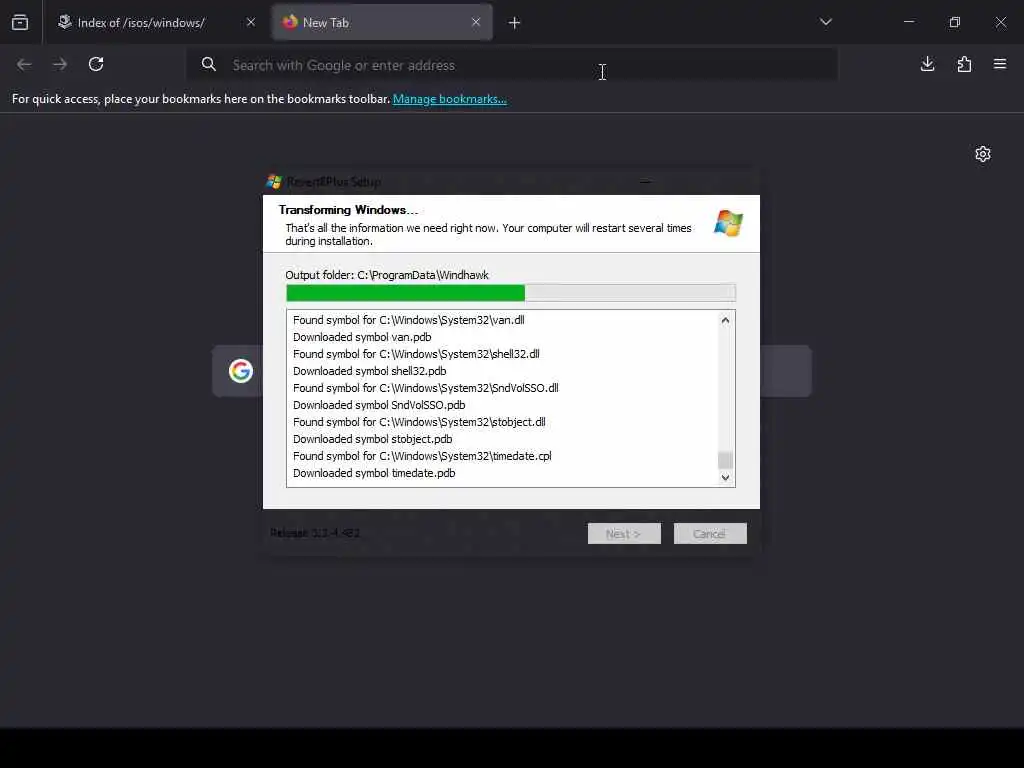Image resolution: width=1024 pixels, height=768 pixels.
Task: Click the 'Output folder: C:\ProgramData\Windhawk' text
Action: pos(387,275)
